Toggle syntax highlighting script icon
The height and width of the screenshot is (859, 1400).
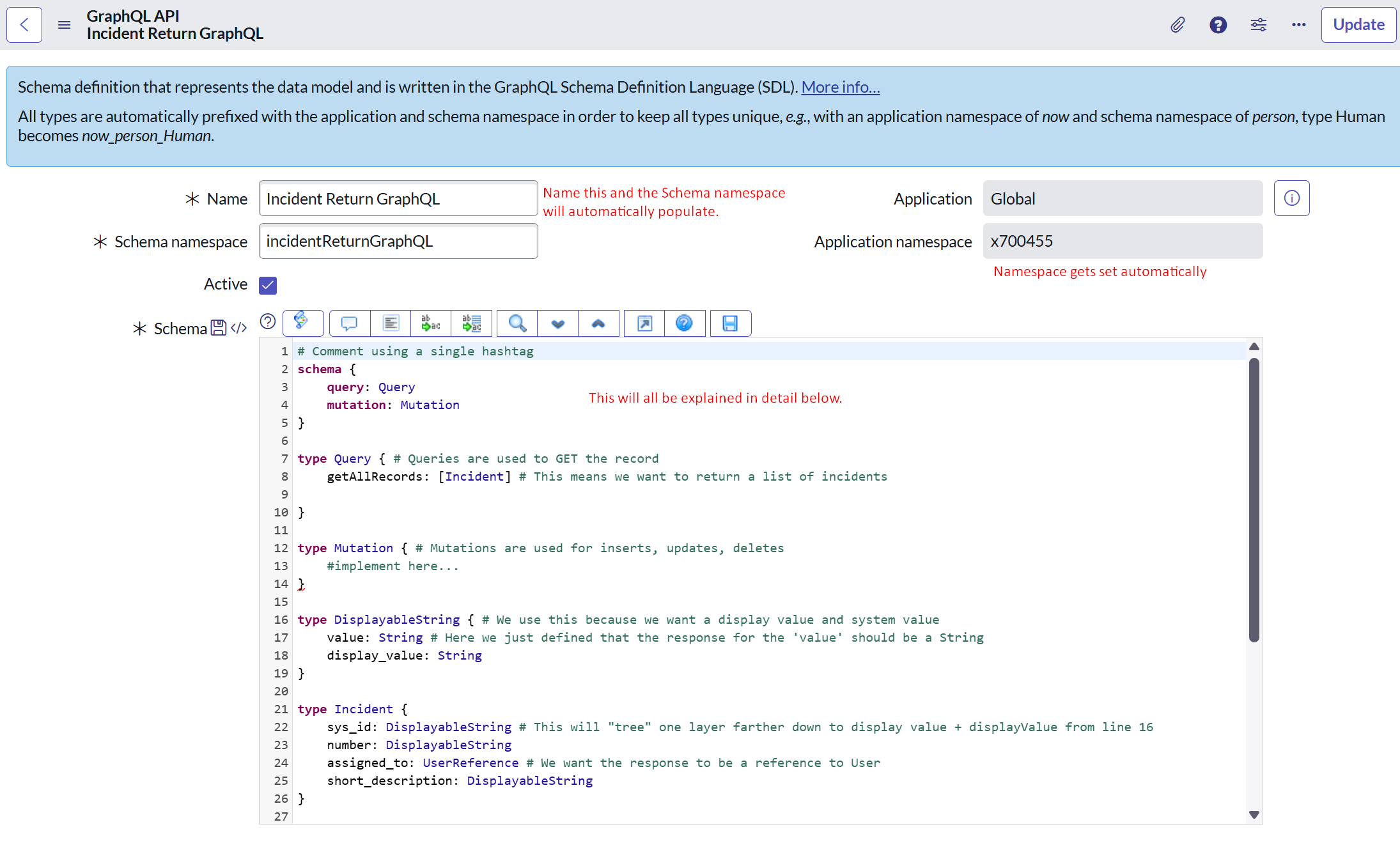[x=302, y=321]
